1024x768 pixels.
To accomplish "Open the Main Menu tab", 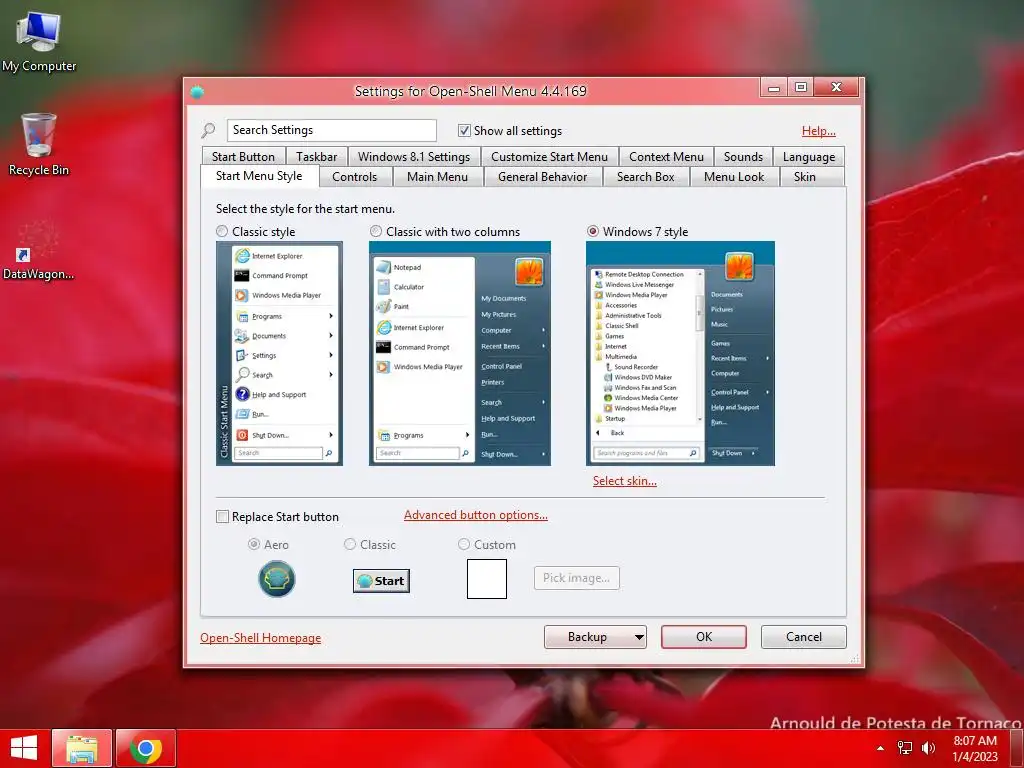I will (x=438, y=177).
